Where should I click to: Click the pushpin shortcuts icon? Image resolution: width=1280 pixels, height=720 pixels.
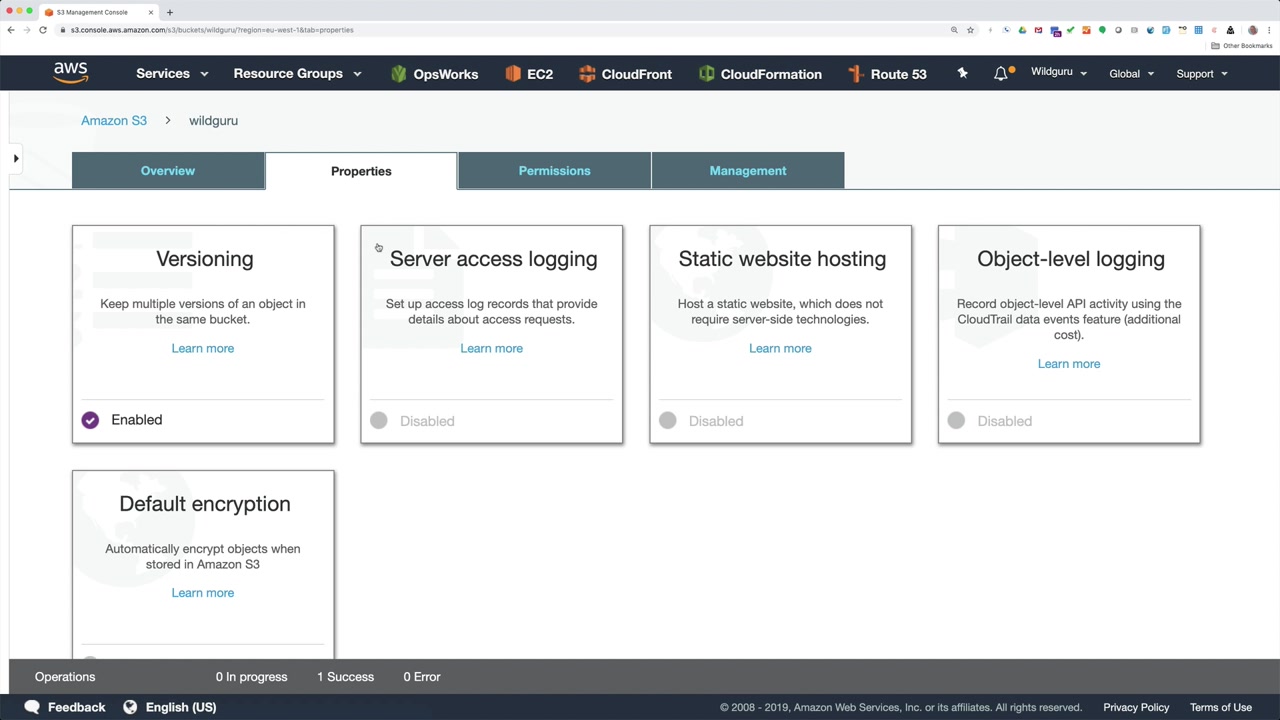pyautogui.click(x=962, y=73)
